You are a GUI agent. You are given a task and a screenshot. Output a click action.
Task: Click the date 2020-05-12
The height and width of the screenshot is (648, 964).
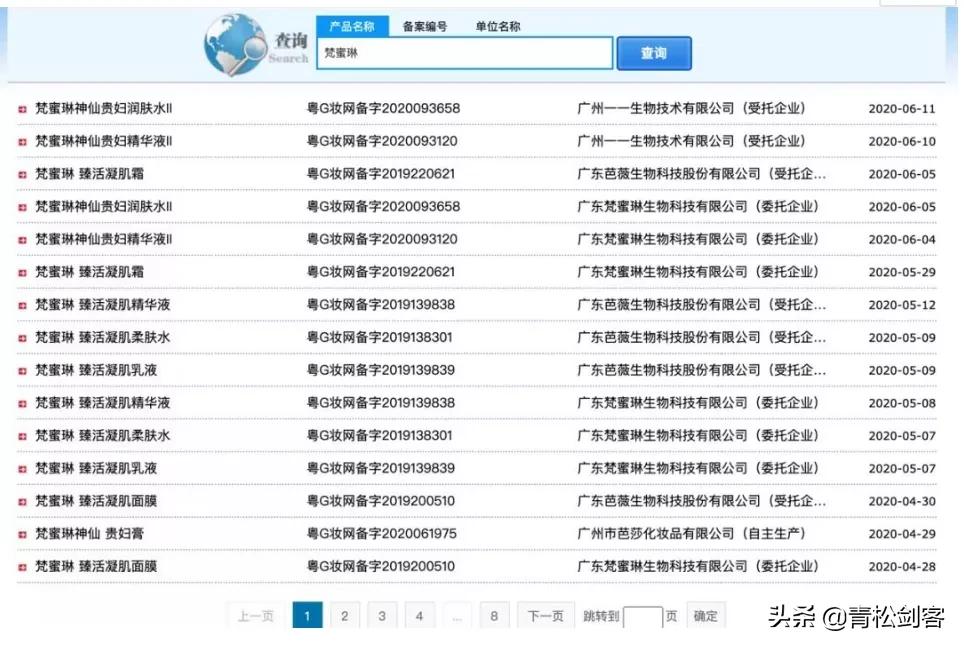coord(902,305)
